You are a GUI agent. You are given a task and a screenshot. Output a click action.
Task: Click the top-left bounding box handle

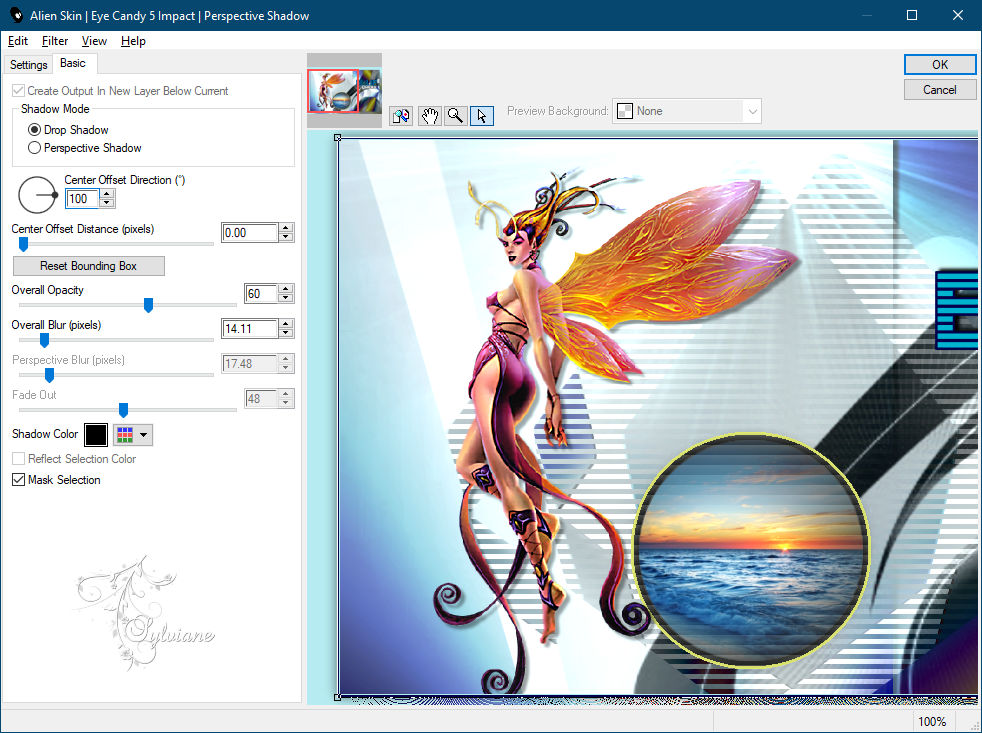click(x=338, y=138)
